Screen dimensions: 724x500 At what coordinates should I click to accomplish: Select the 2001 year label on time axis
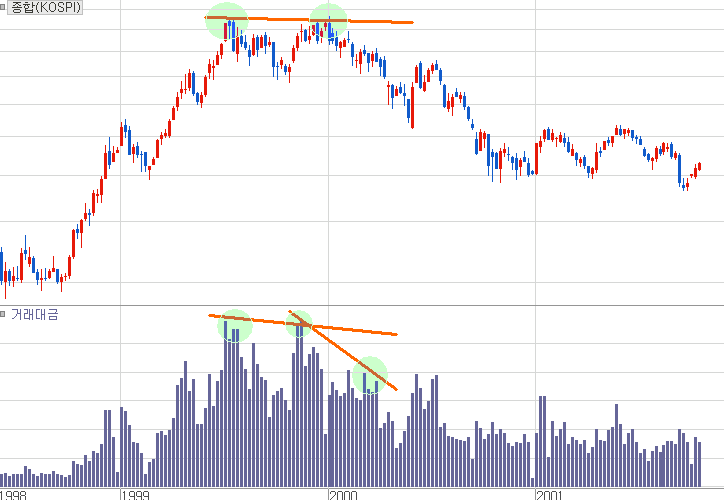click(x=548, y=494)
